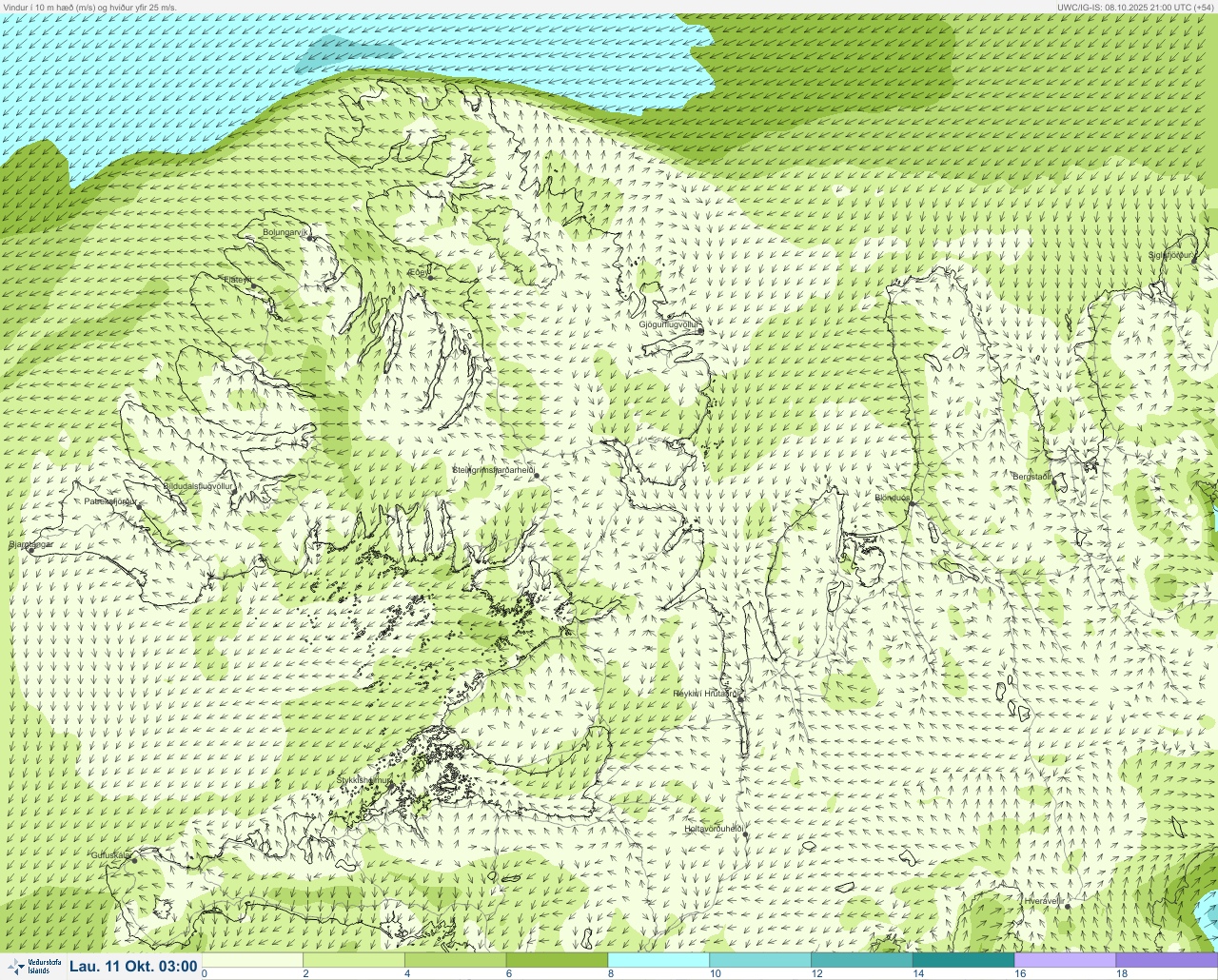The width and height of the screenshot is (1218, 980).
Task: Click the 0–2 m/s legend color
Action: pyautogui.click(x=252, y=960)
